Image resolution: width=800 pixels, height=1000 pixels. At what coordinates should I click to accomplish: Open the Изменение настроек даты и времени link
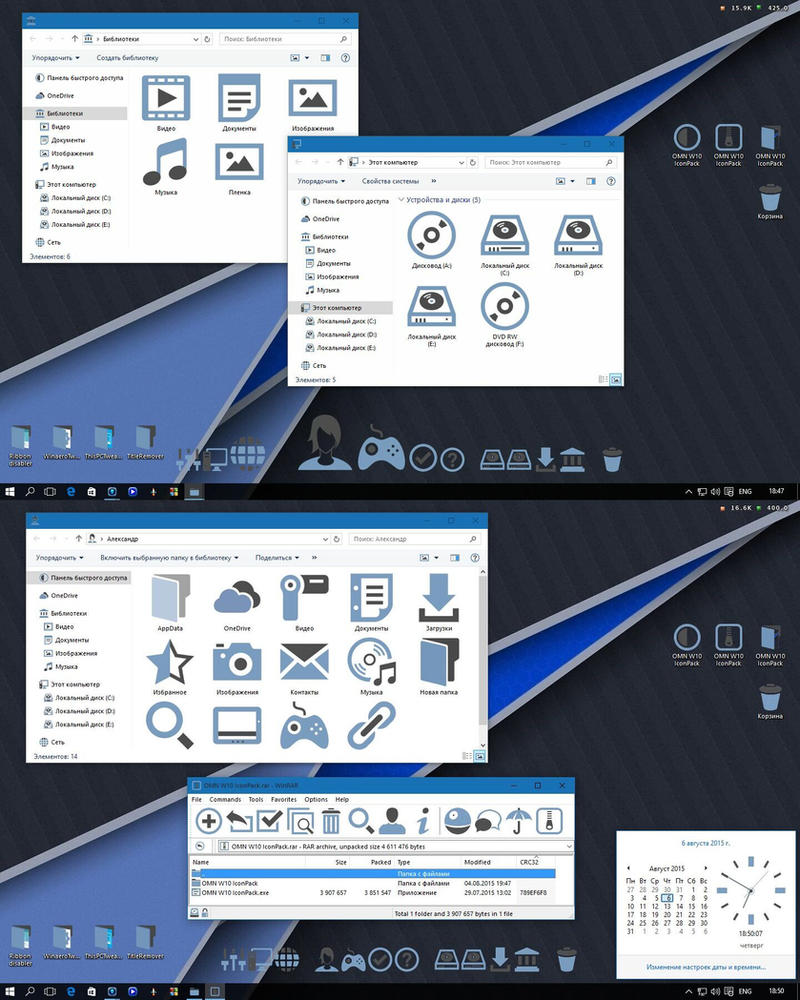tap(706, 967)
